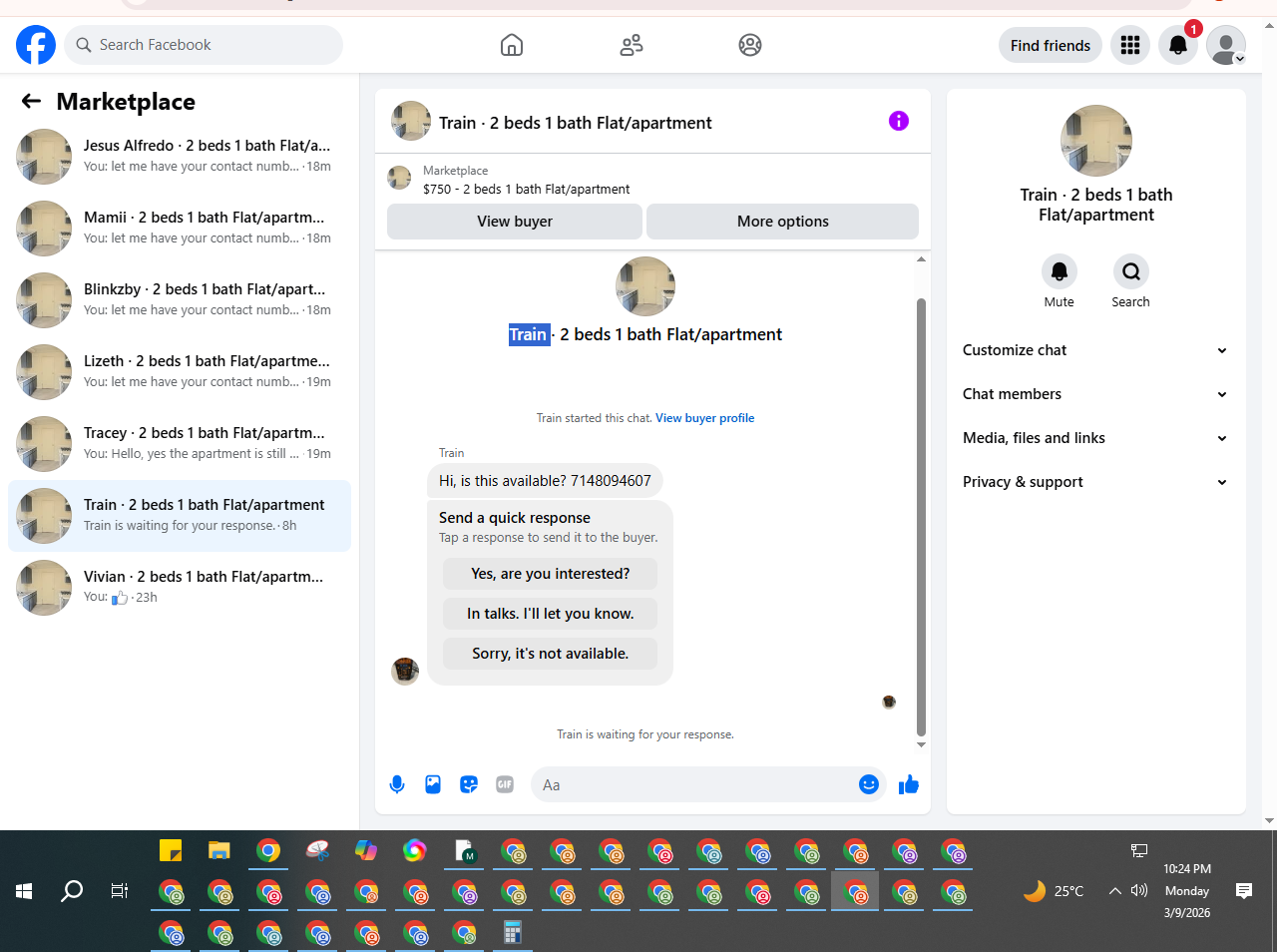Viewport: 1277px width, 952px height.
Task: Expand Media, files and links section
Action: pyautogui.click(x=1095, y=438)
